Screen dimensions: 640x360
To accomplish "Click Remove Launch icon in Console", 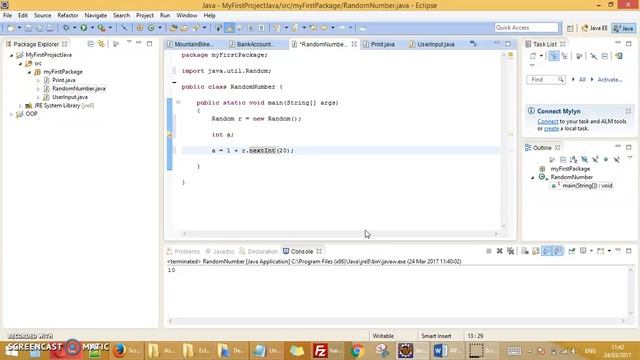I will [499, 251].
